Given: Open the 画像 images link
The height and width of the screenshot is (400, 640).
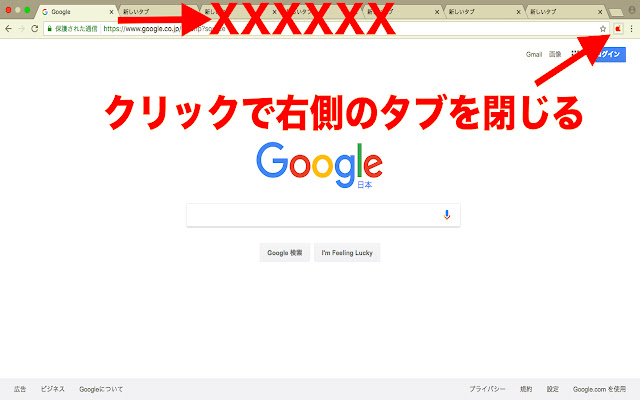Looking at the screenshot, I should (555, 54).
